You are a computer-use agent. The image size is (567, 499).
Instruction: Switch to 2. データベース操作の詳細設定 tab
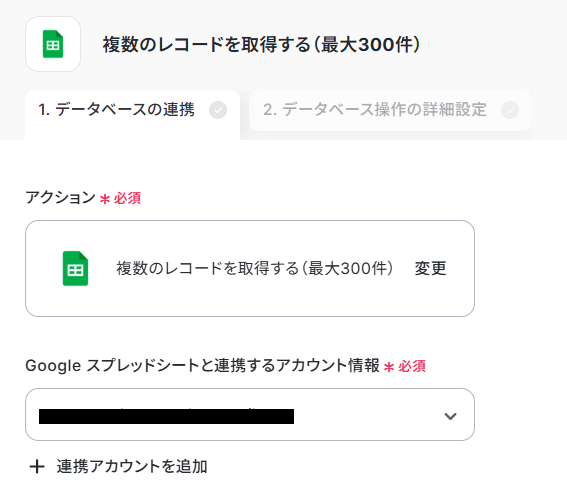click(x=390, y=110)
